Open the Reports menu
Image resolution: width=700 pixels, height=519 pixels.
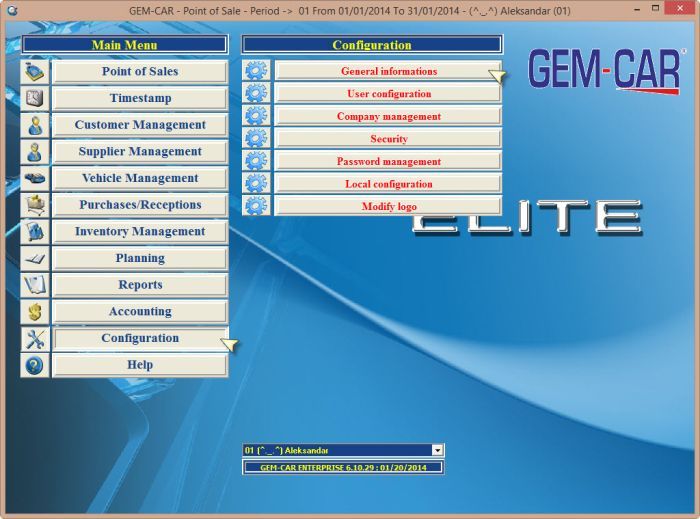click(x=140, y=285)
